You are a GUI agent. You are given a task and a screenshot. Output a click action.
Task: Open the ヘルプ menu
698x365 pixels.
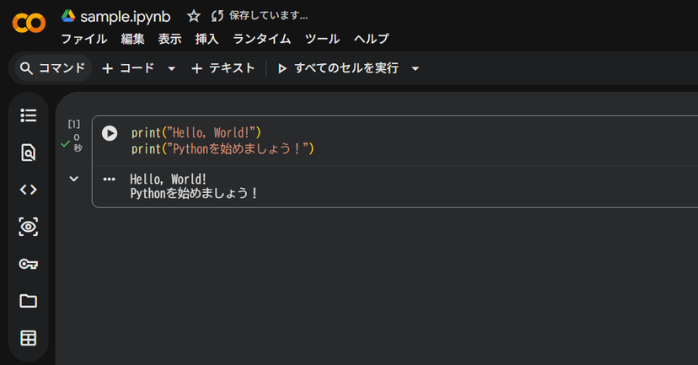(371, 39)
